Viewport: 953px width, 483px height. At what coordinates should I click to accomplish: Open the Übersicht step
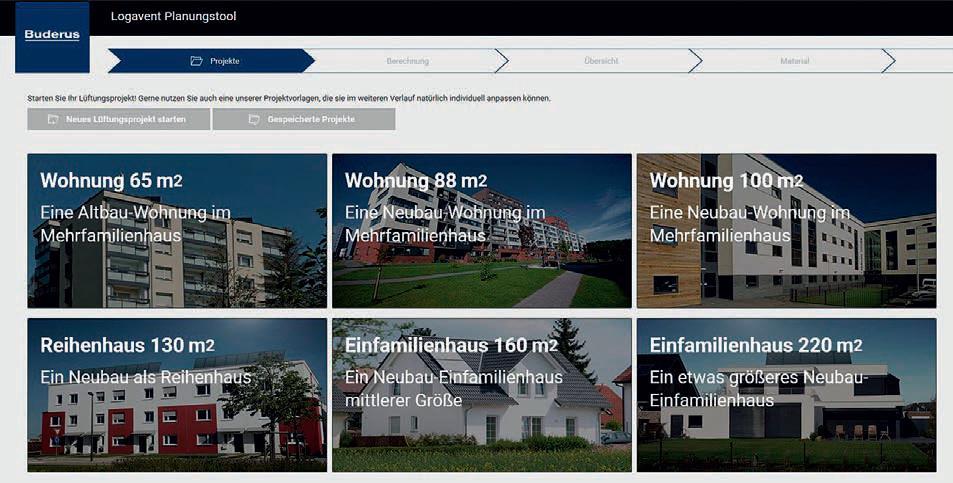coord(601,61)
